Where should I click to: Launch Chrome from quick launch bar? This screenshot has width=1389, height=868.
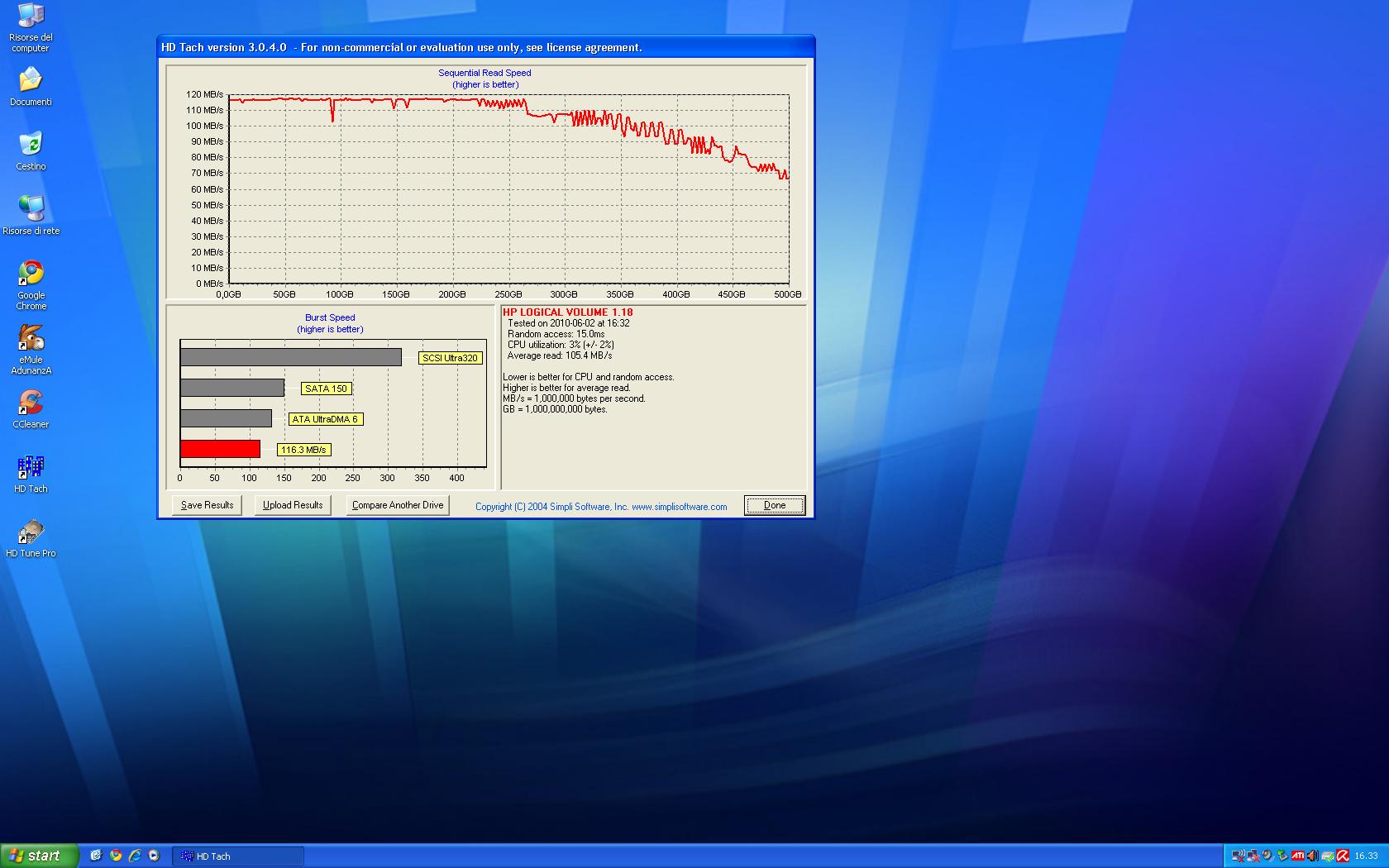[116, 856]
